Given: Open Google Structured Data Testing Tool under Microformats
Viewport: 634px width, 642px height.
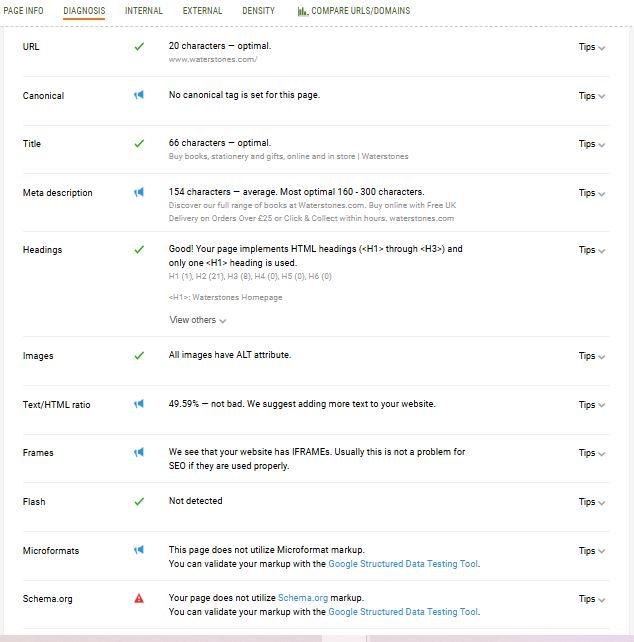Looking at the screenshot, I should point(403,564).
